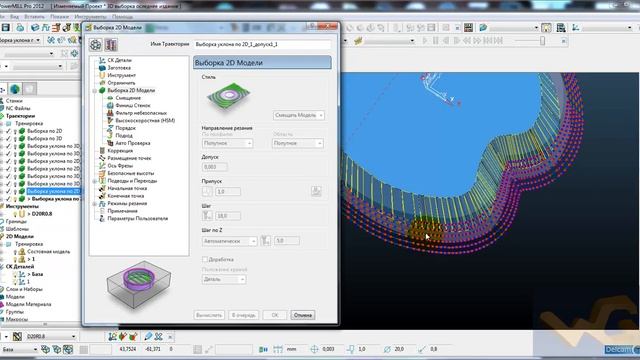The height and width of the screenshot is (360, 640).
Task: Click the first settings icon in the strategy dialog
Action: (x=96, y=44)
